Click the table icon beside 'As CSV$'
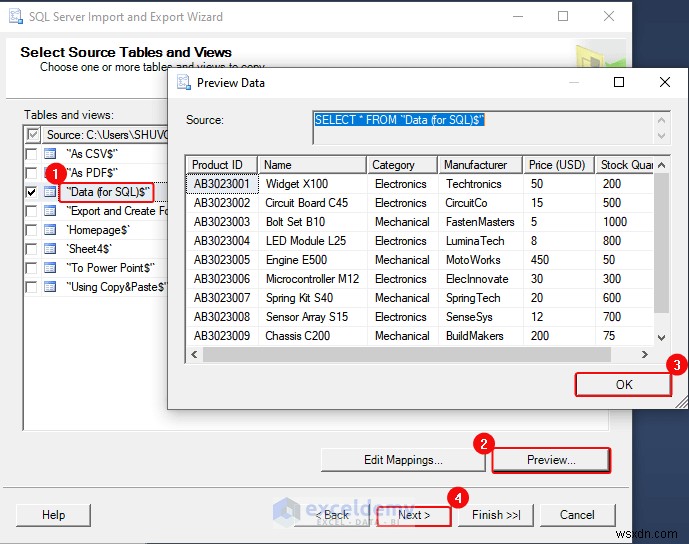 pos(50,154)
